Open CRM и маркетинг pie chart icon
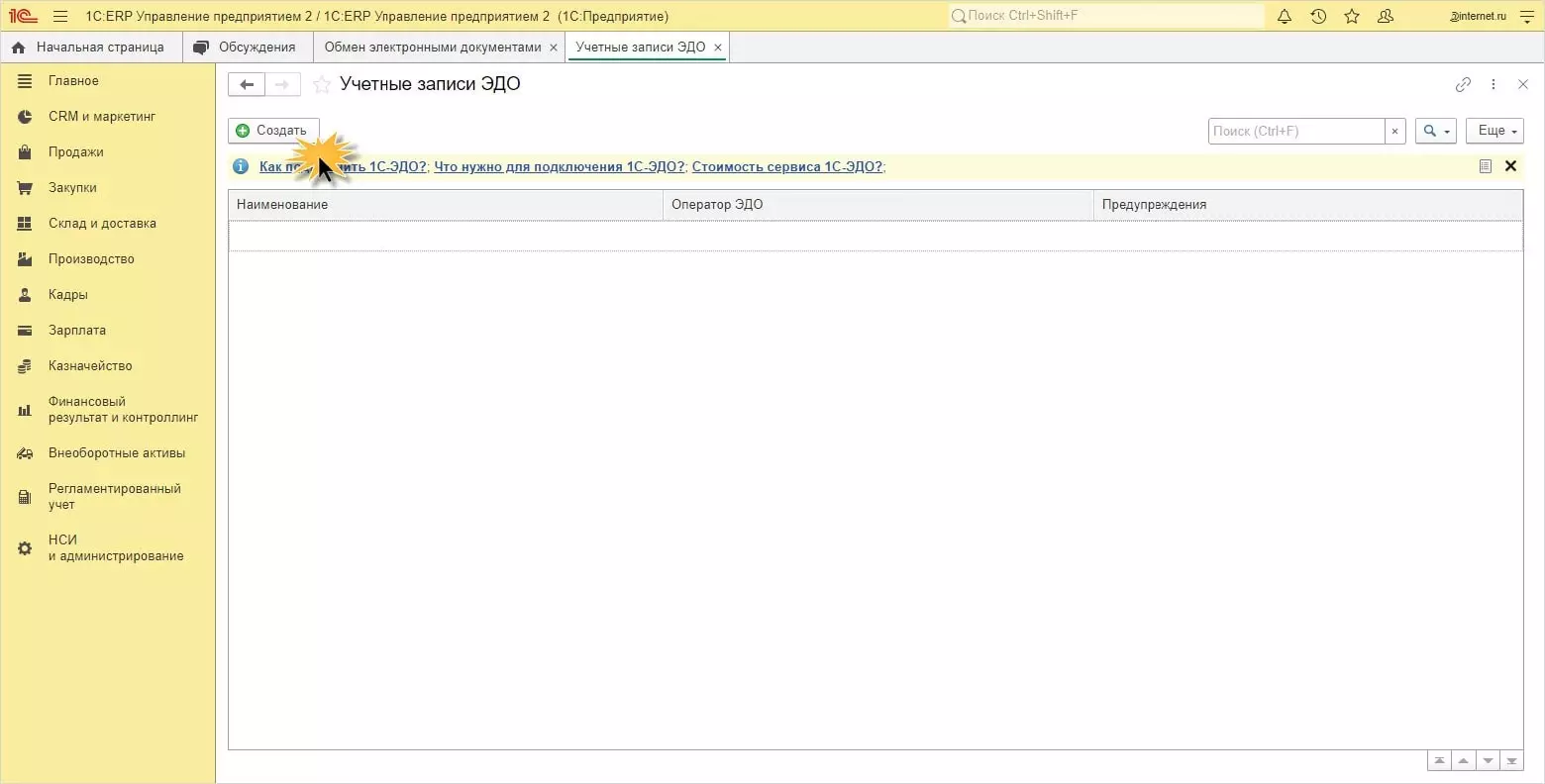 25,117
